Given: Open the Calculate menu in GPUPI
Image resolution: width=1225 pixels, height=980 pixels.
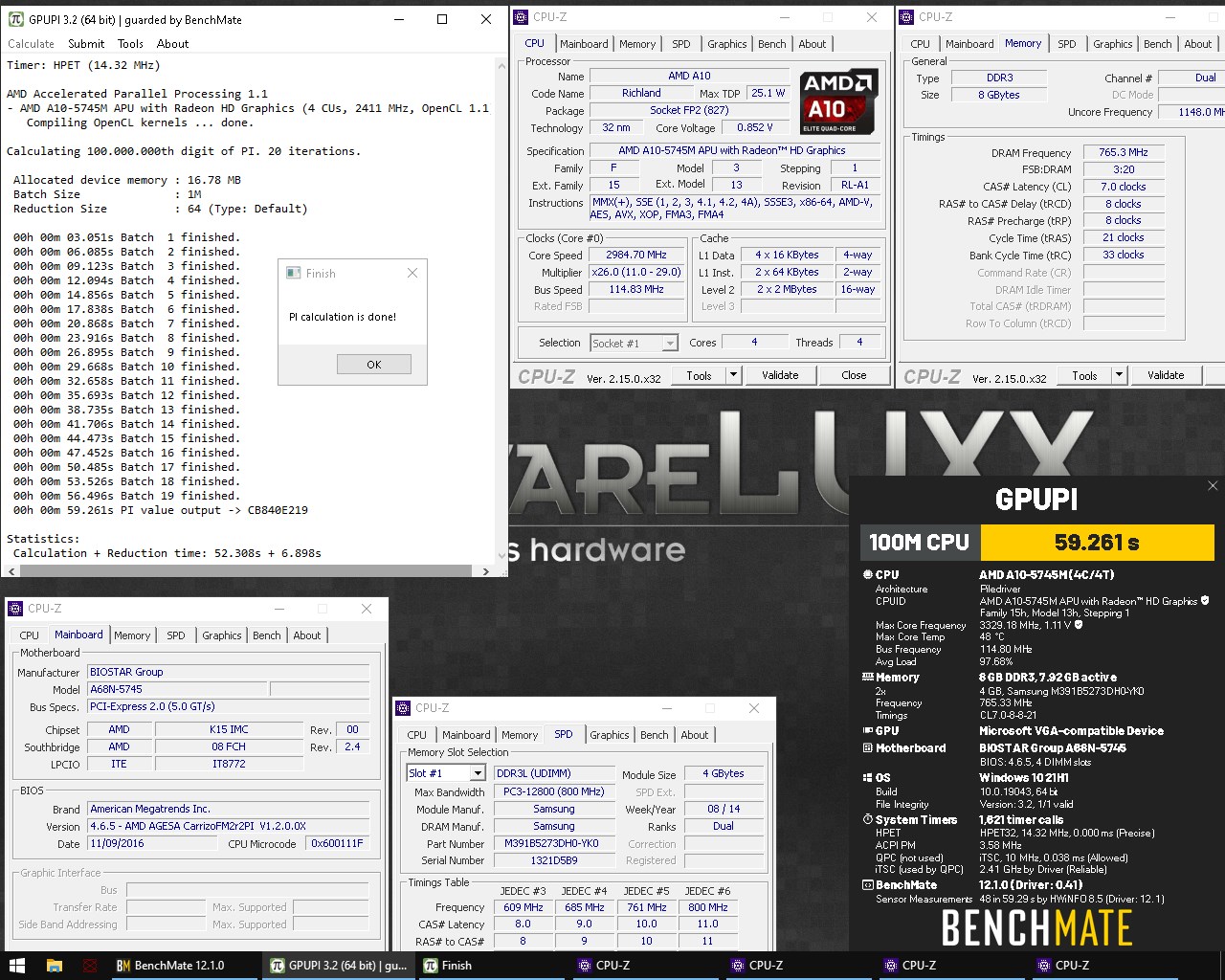Looking at the screenshot, I should 32,44.
